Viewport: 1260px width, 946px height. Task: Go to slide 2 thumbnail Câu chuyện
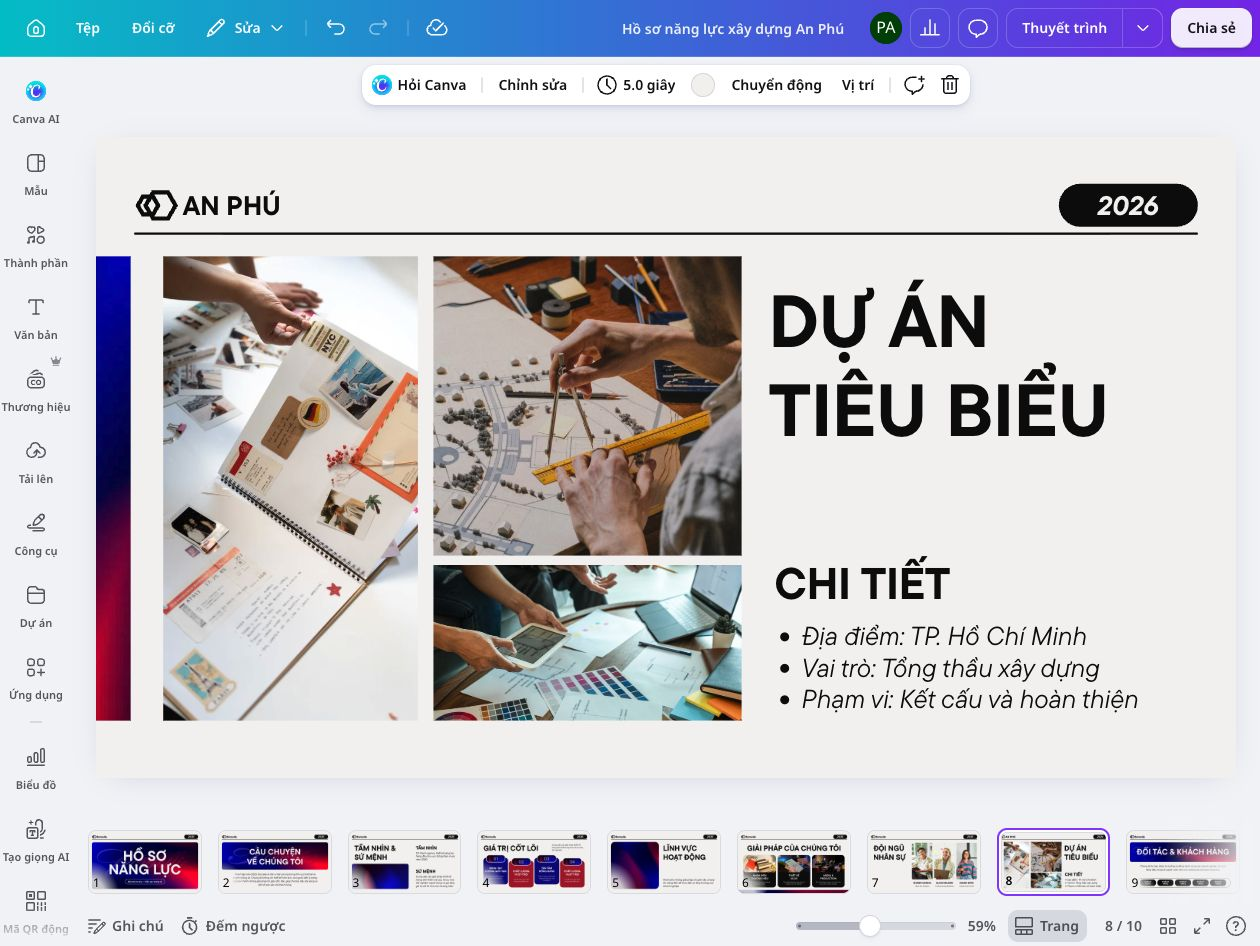pyautogui.click(x=274, y=861)
